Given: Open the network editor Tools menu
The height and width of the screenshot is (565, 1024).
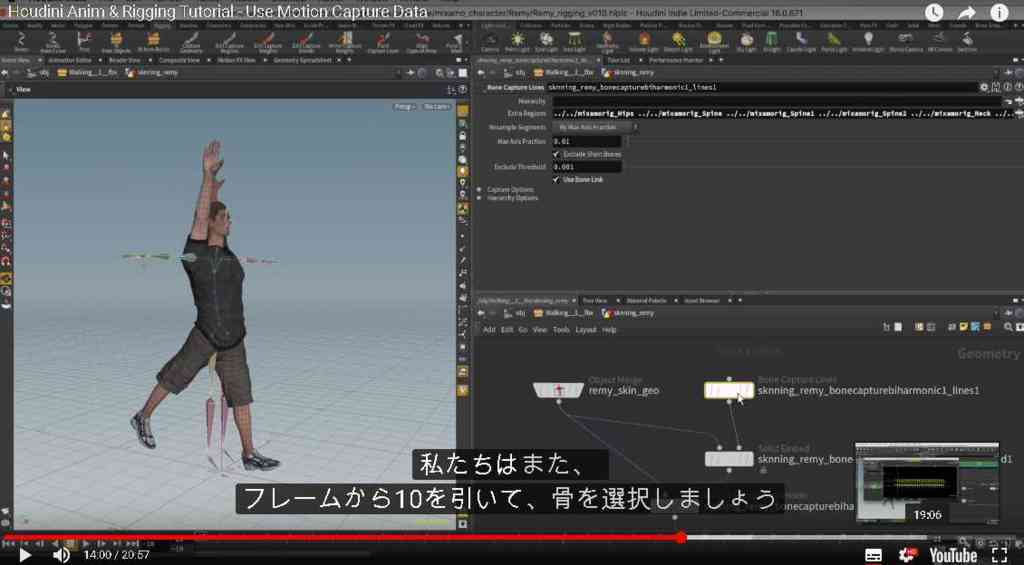Looking at the screenshot, I should coord(561,330).
